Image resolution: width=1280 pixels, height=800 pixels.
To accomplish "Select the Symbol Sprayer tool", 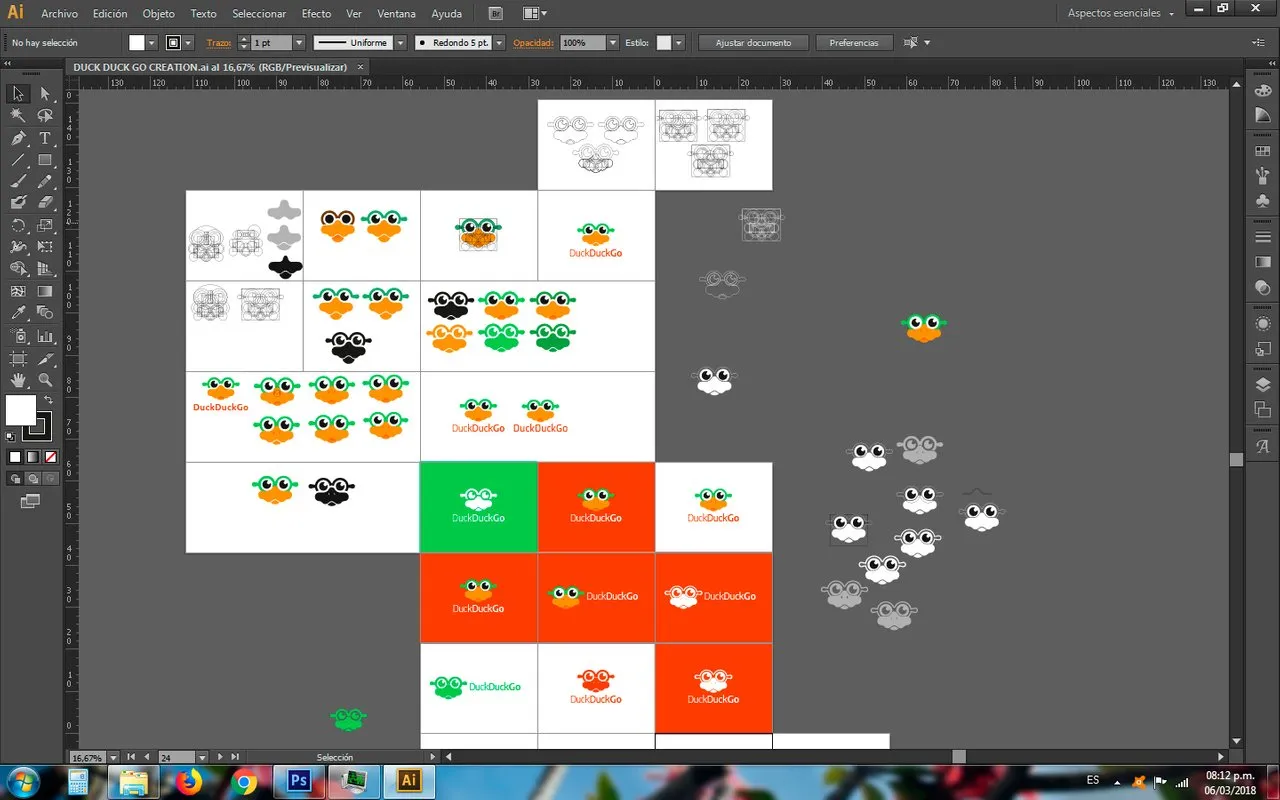I will click(18, 336).
